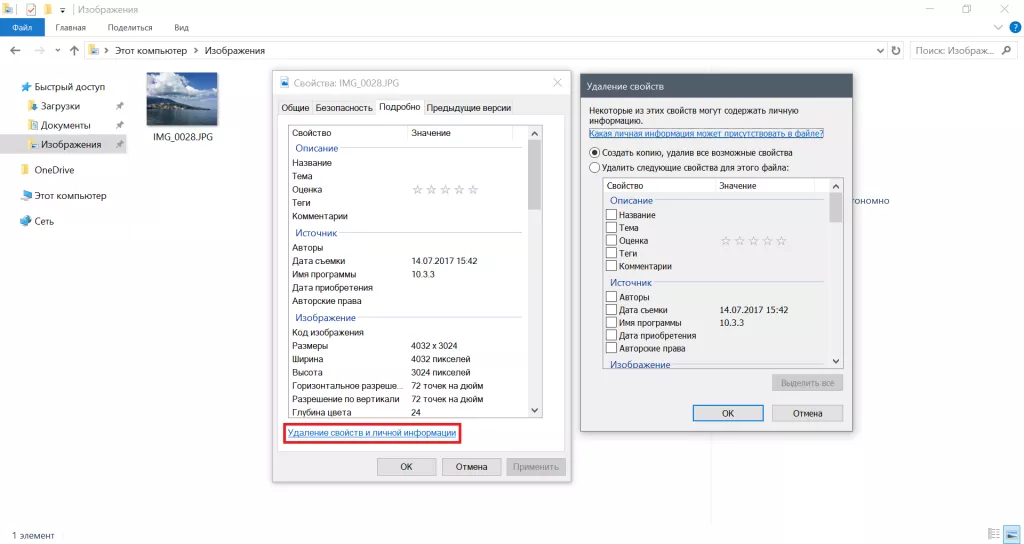
Task: Expand the ribbon chevron
Action: (998, 27)
